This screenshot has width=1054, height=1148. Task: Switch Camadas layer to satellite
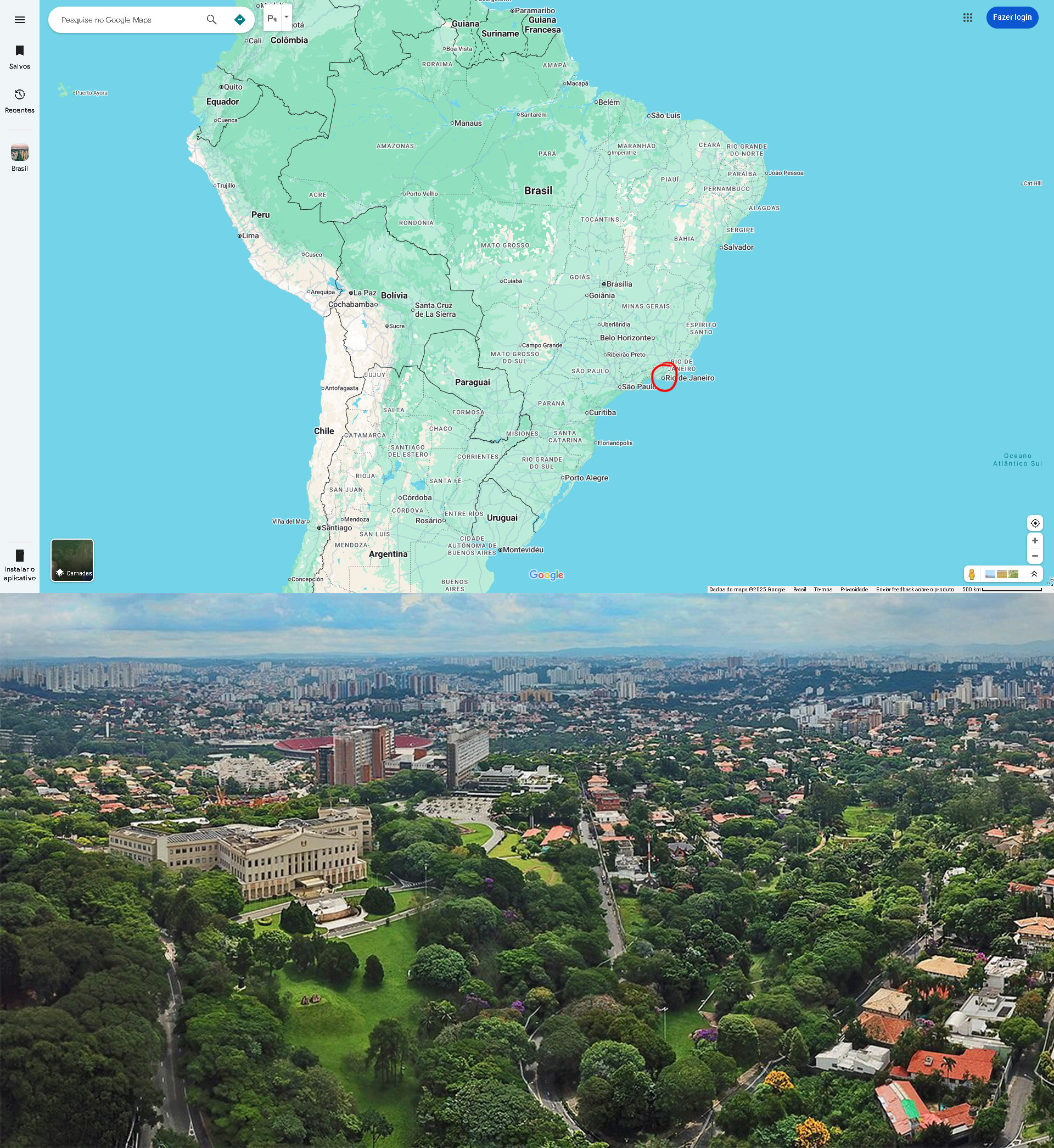[72, 560]
